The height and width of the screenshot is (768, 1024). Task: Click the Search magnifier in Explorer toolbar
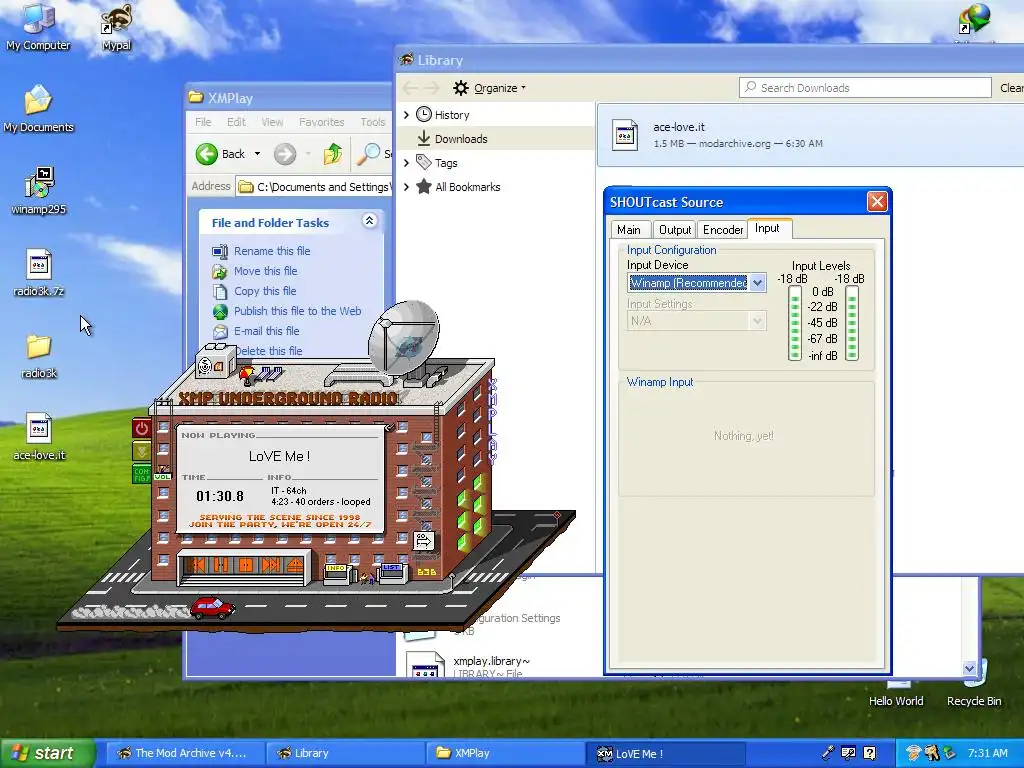369,154
